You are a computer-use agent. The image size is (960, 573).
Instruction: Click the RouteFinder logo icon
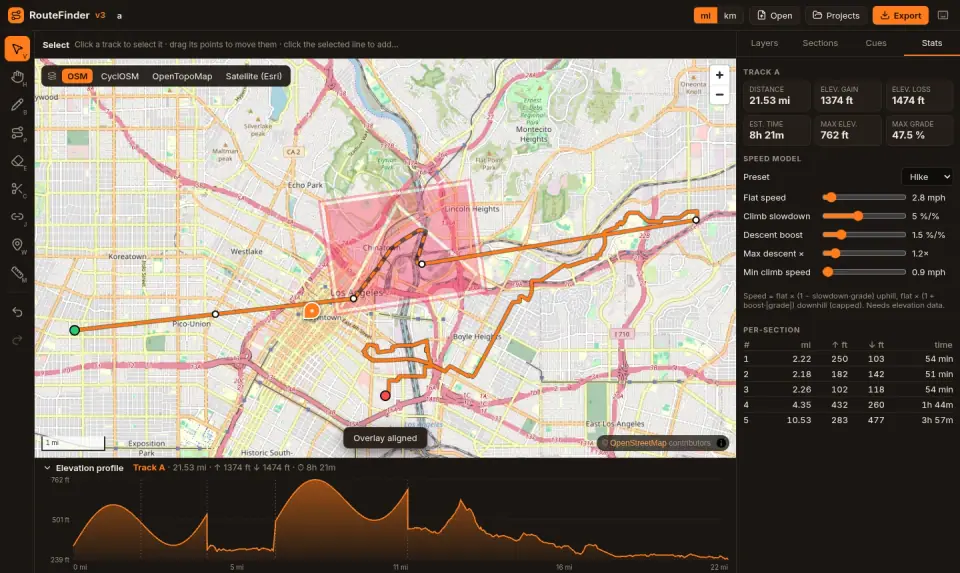point(16,15)
